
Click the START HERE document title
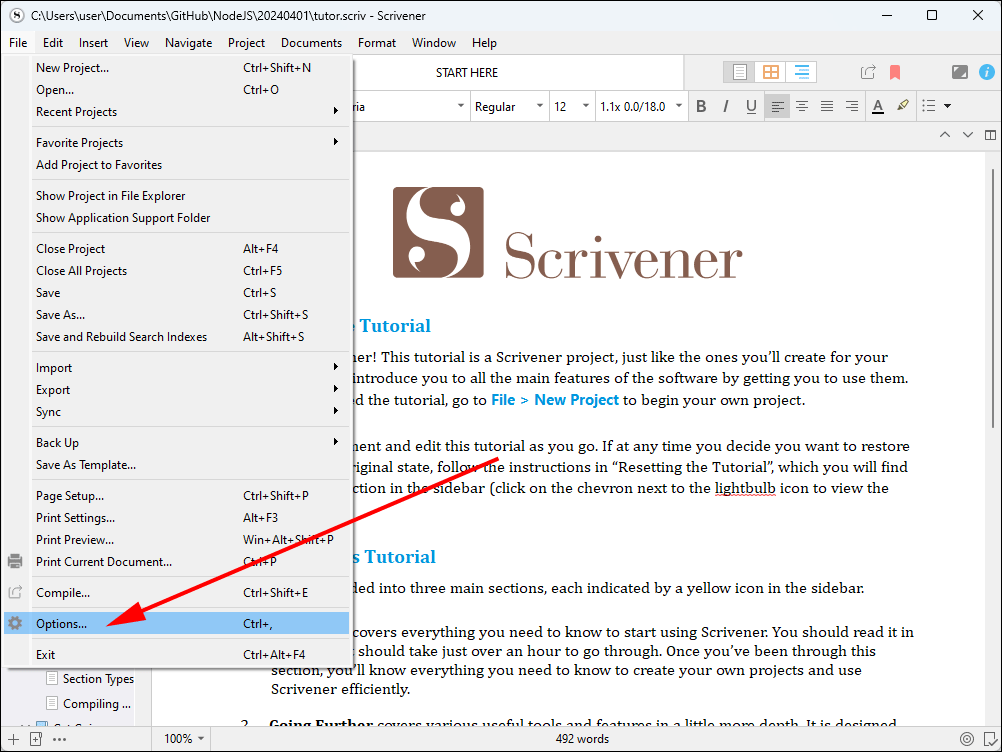(466, 73)
